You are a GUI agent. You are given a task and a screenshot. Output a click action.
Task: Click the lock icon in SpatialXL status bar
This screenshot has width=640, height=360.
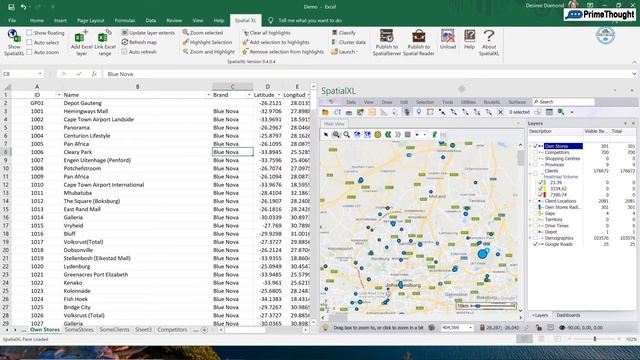point(539,327)
